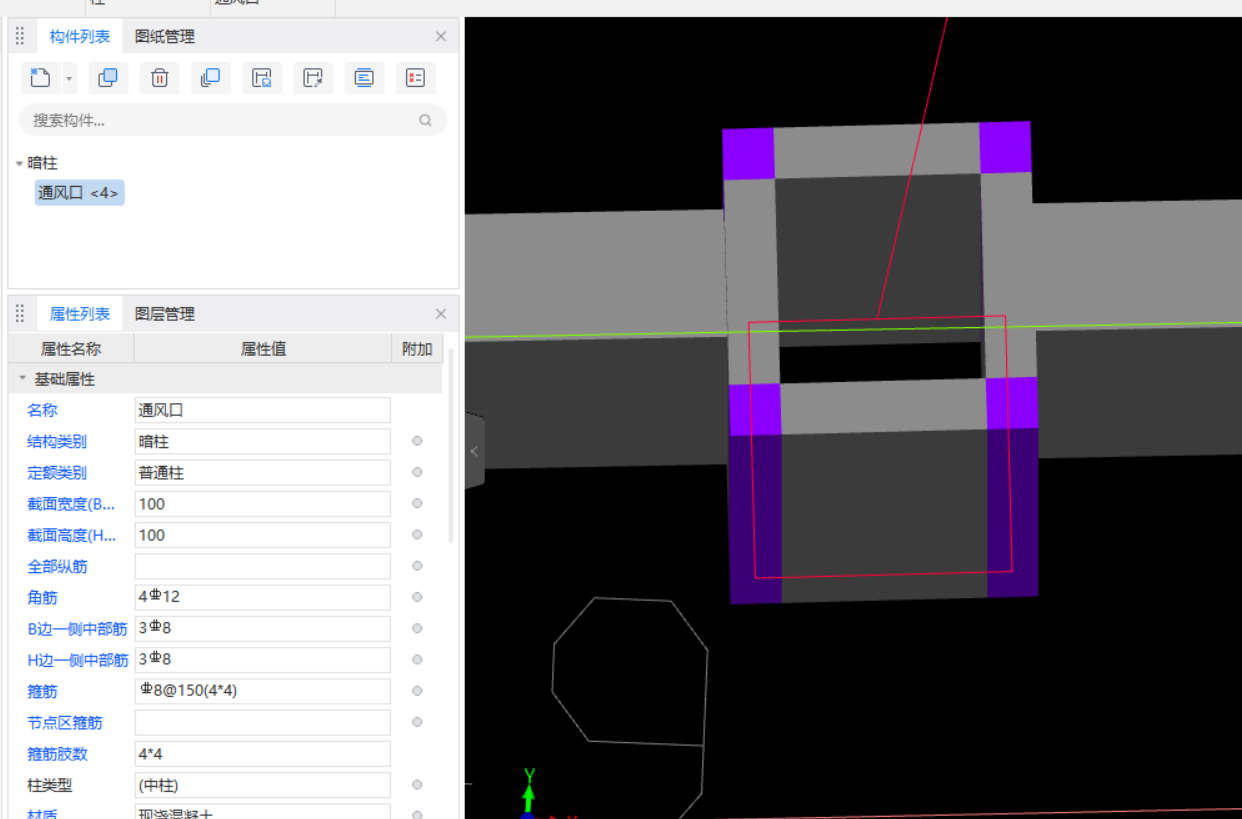Switch to the 图层管理 tab
The image size is (1242, 819).
[165, 314]
